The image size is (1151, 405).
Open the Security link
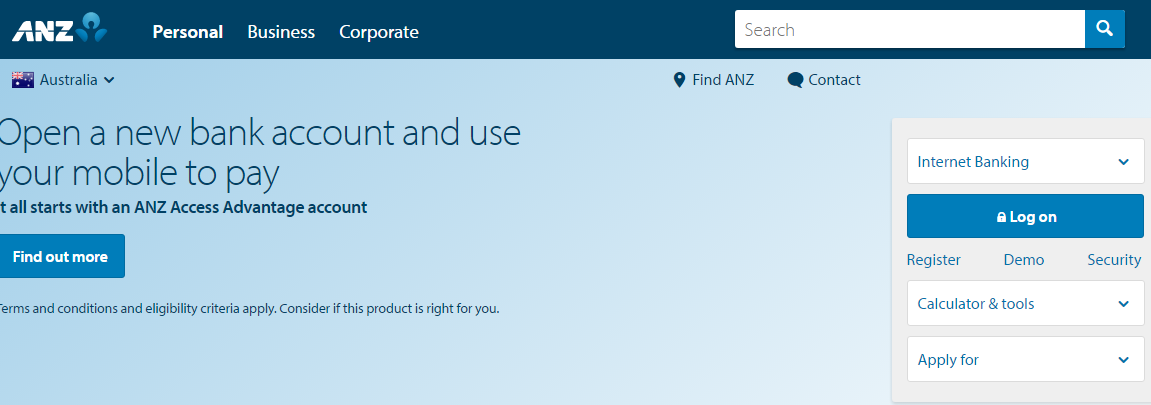click(1114, 260)
